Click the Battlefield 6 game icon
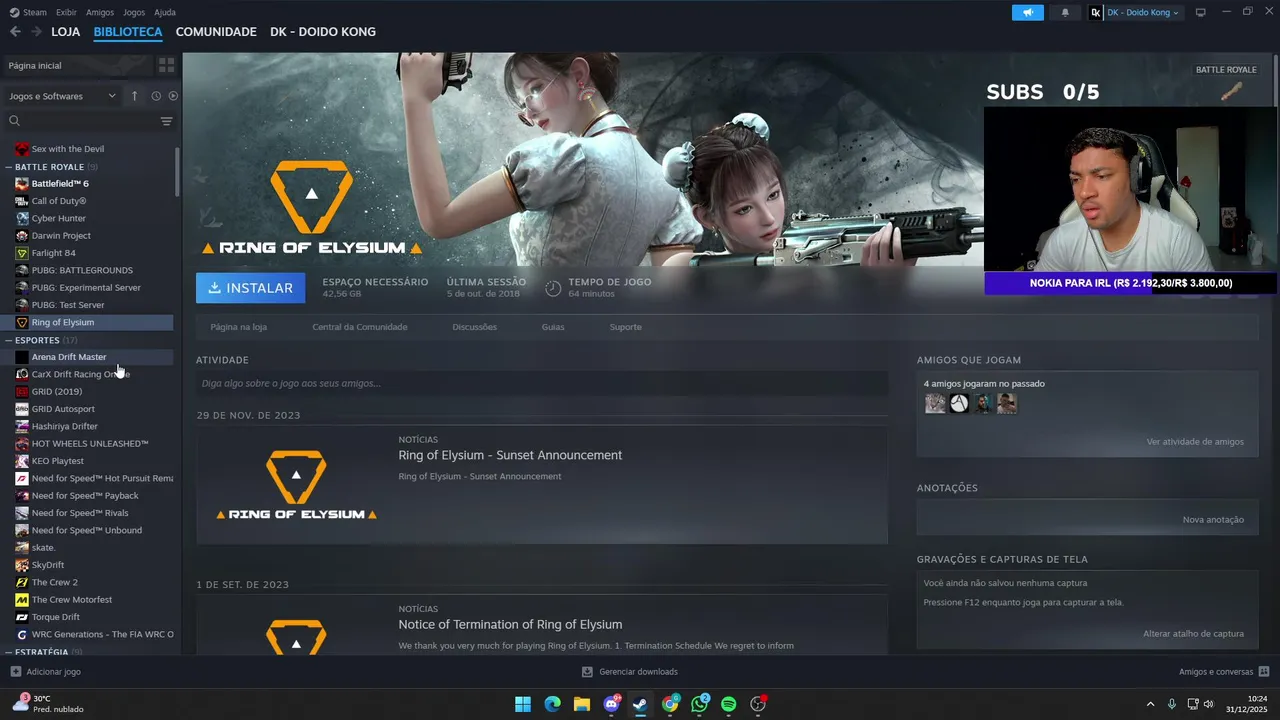Viewport: 1280px width, 720px height. (x=22, y=184)
